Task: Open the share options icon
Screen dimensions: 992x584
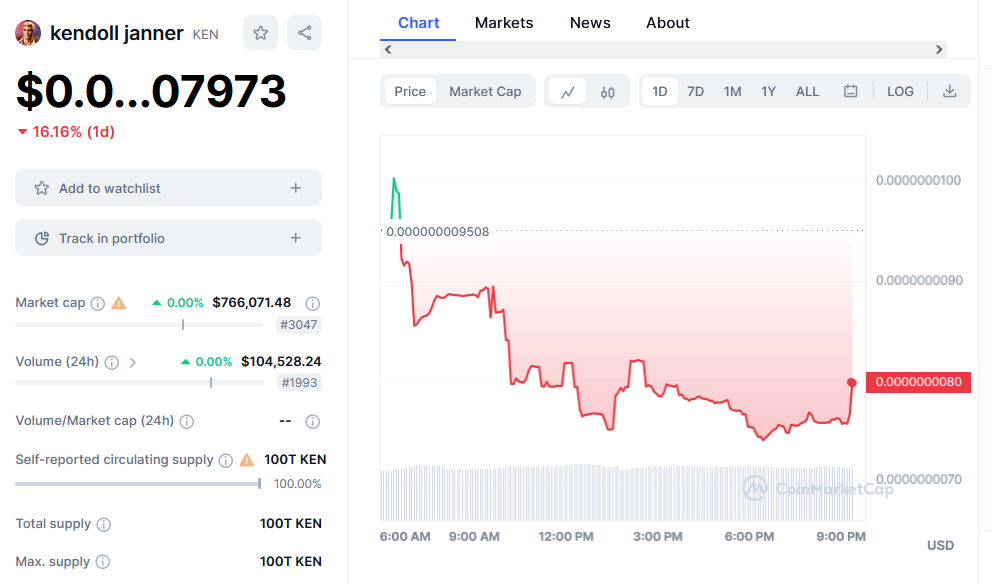Action: point(304,33)
